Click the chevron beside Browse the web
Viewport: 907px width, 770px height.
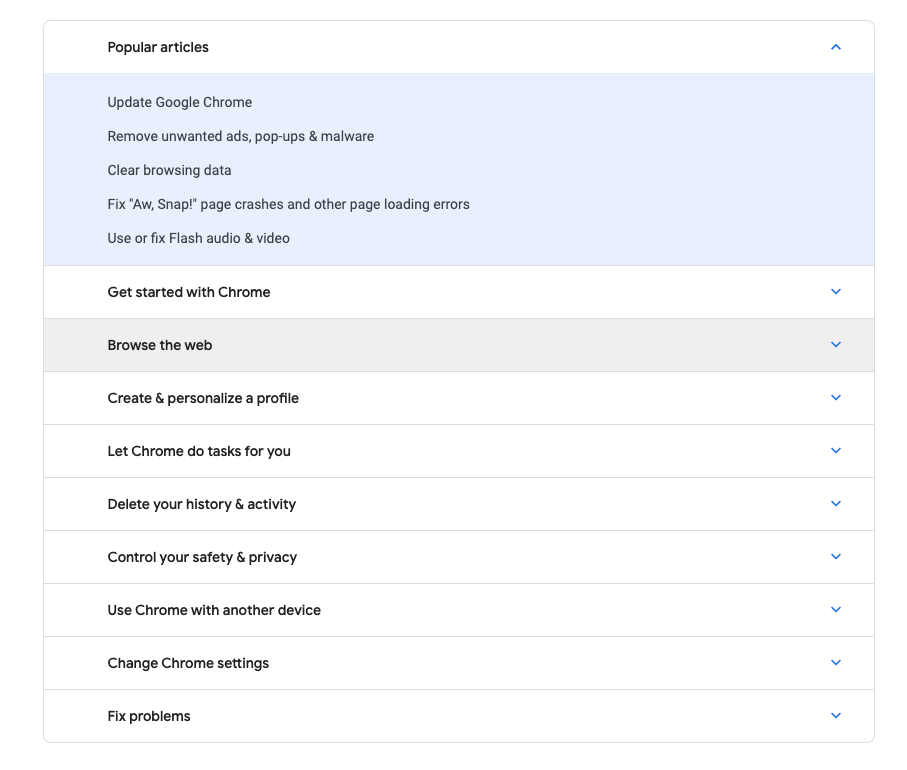(835, 345)
